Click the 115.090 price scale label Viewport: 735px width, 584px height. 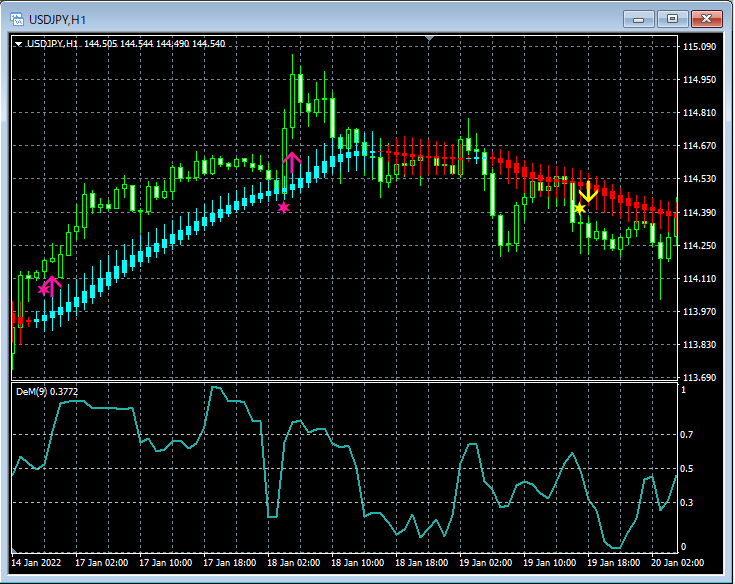(699, 47)
